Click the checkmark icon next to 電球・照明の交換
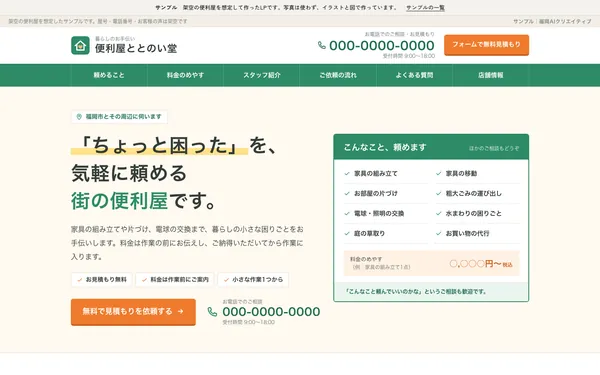 pyautogui.click(x=347, y=214)
